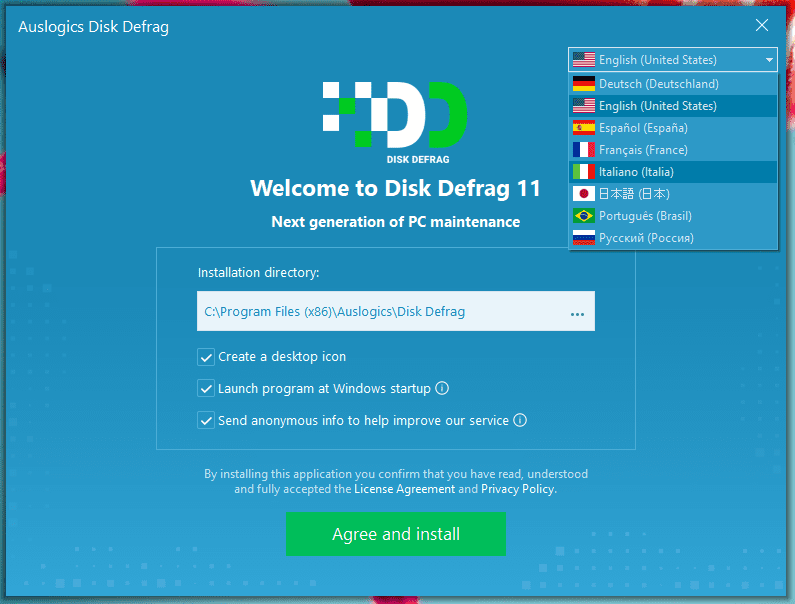Close the Auslogics Disk Defrag installer
Image resolution: width=795 pixels, height=604 pixels.
point(762,25)
